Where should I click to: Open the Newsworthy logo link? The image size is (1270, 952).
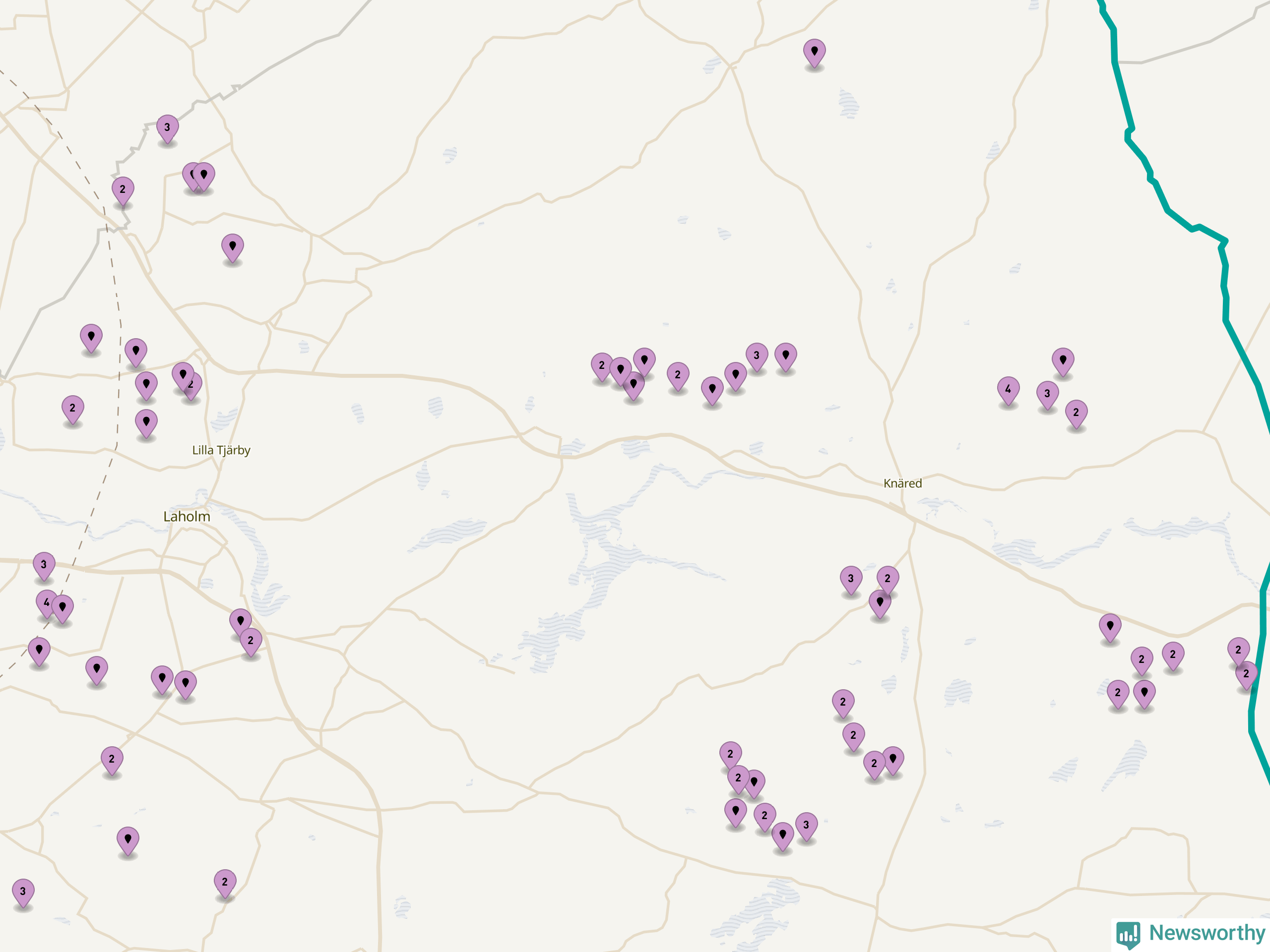point(1191,934)
